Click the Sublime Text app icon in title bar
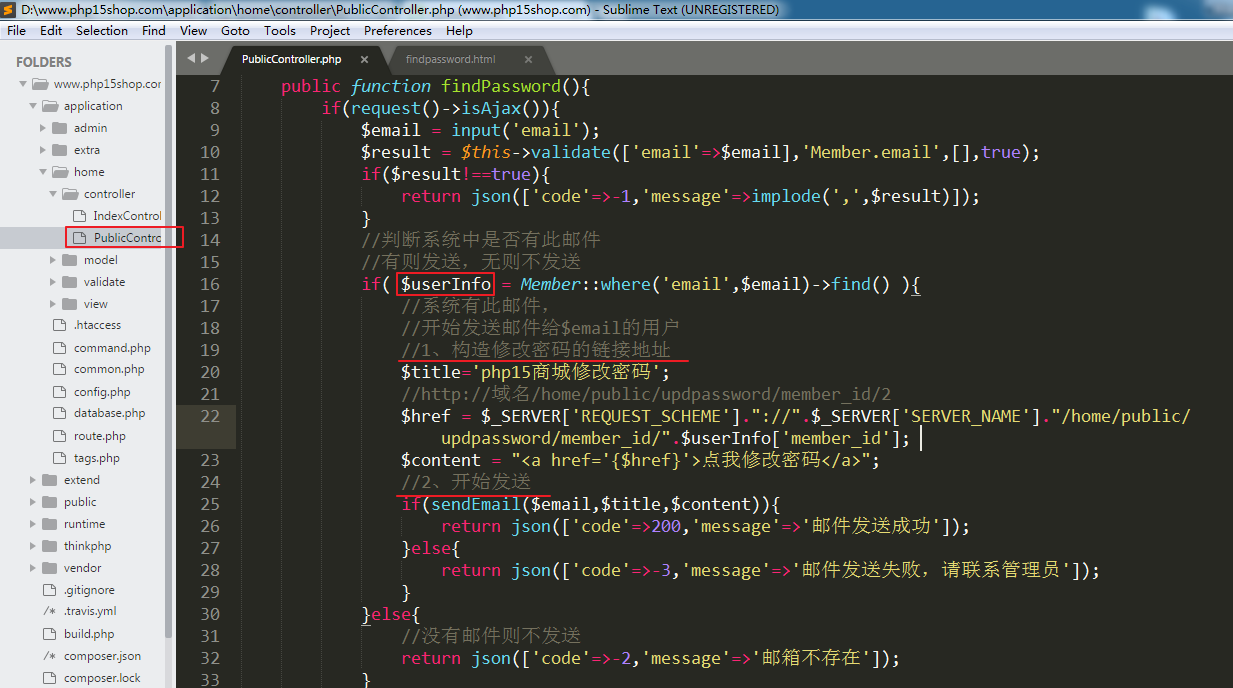 pos(9,9)
